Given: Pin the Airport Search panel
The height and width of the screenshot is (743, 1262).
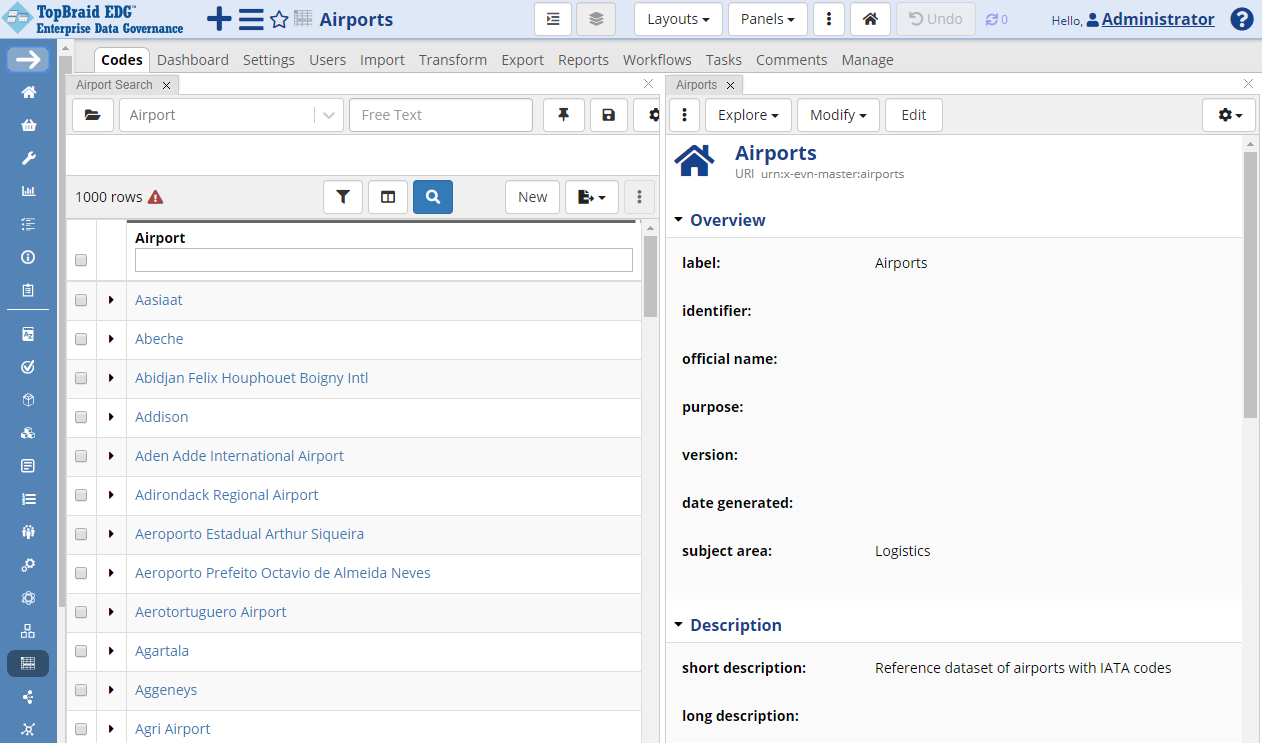Looking at the screenshot, I should 563,115.
